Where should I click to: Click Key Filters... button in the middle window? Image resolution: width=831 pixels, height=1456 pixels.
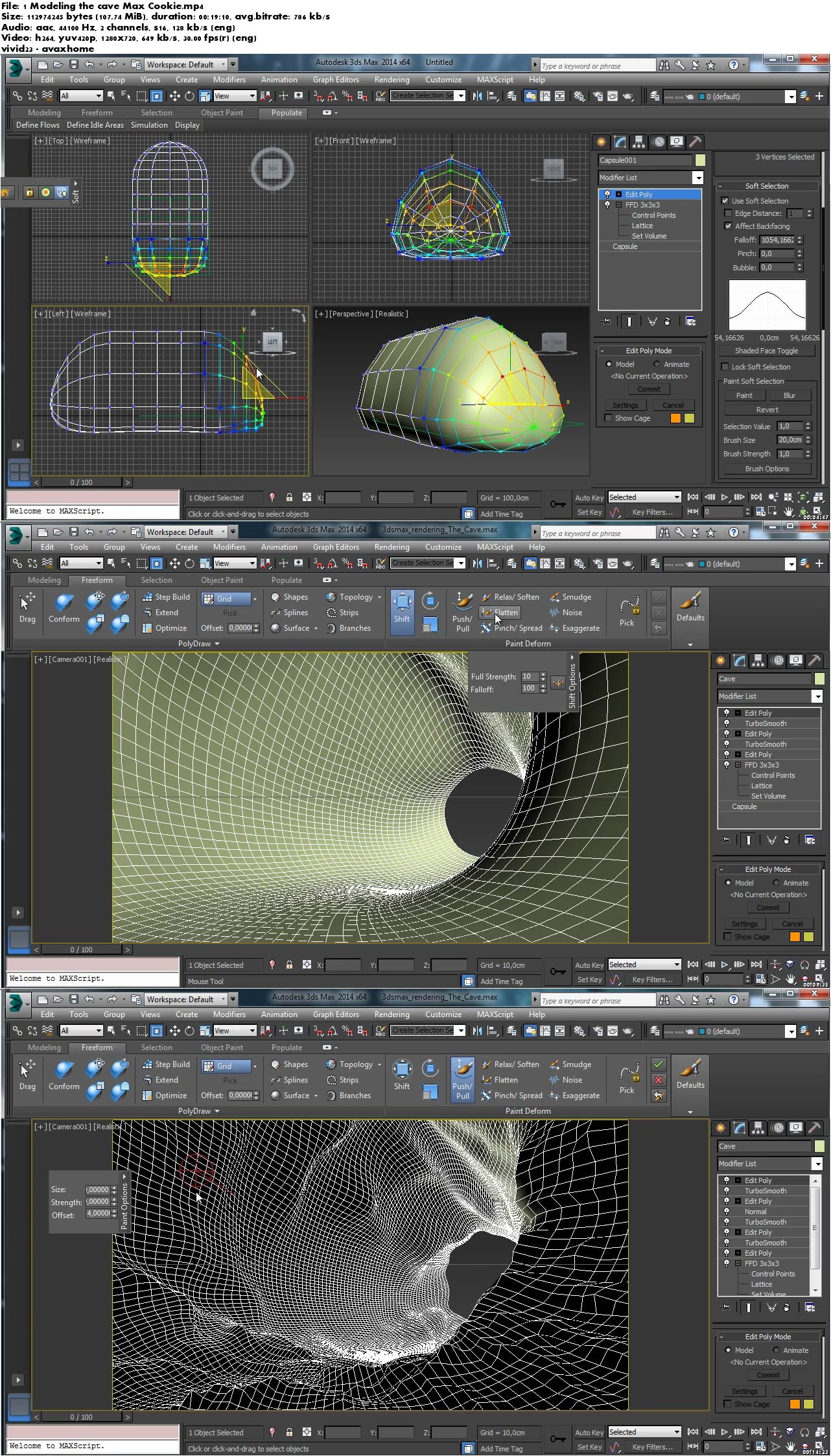click(653, 980)
